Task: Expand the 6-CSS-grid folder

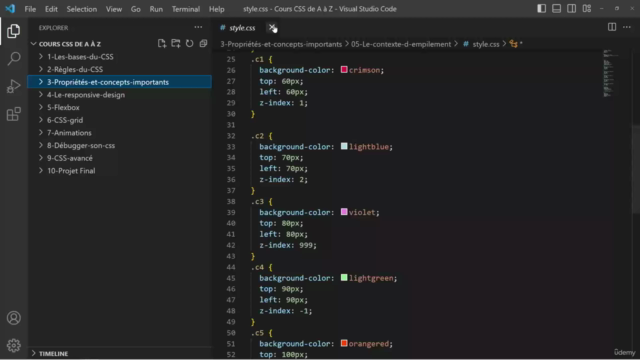Action: click(x=120, y=120)
